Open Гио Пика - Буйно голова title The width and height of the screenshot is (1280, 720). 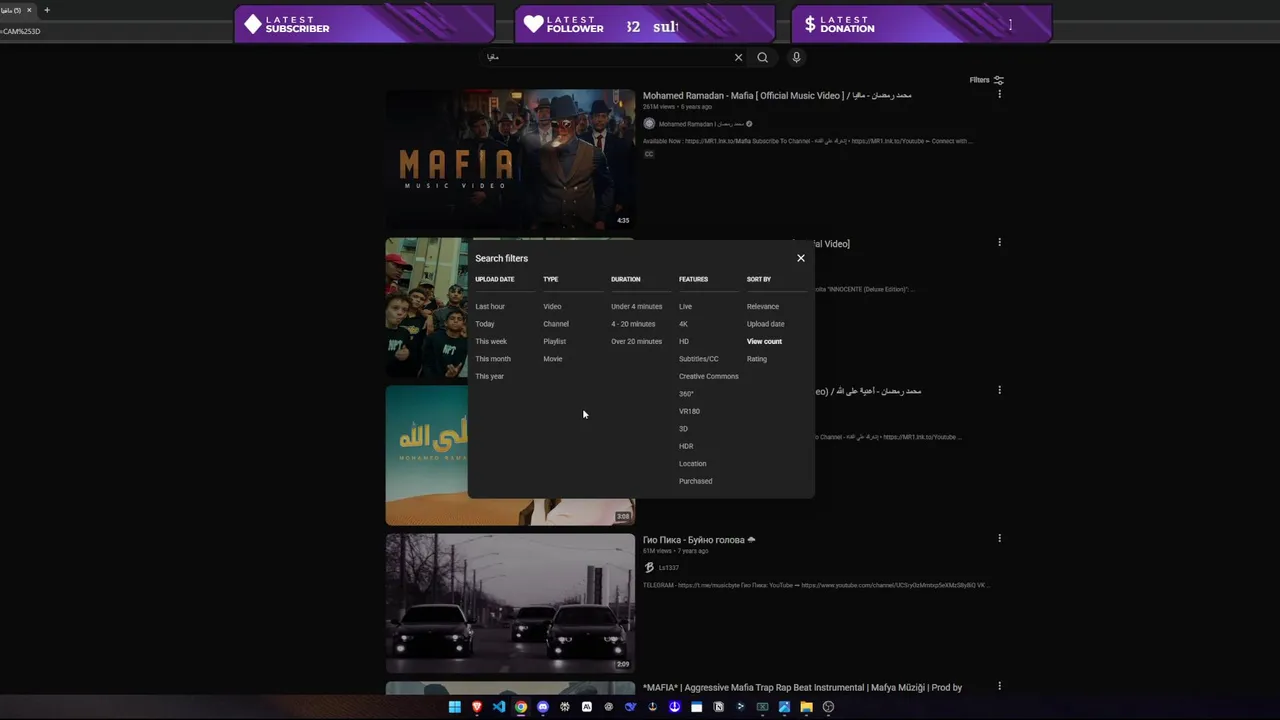(x=699, y=540)
